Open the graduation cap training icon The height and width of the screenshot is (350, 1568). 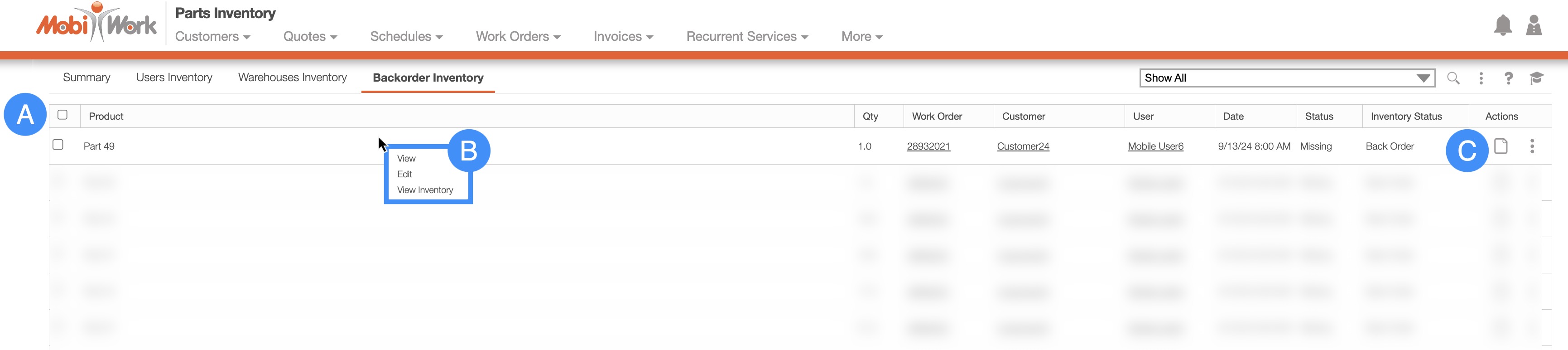click(1536, 78)
